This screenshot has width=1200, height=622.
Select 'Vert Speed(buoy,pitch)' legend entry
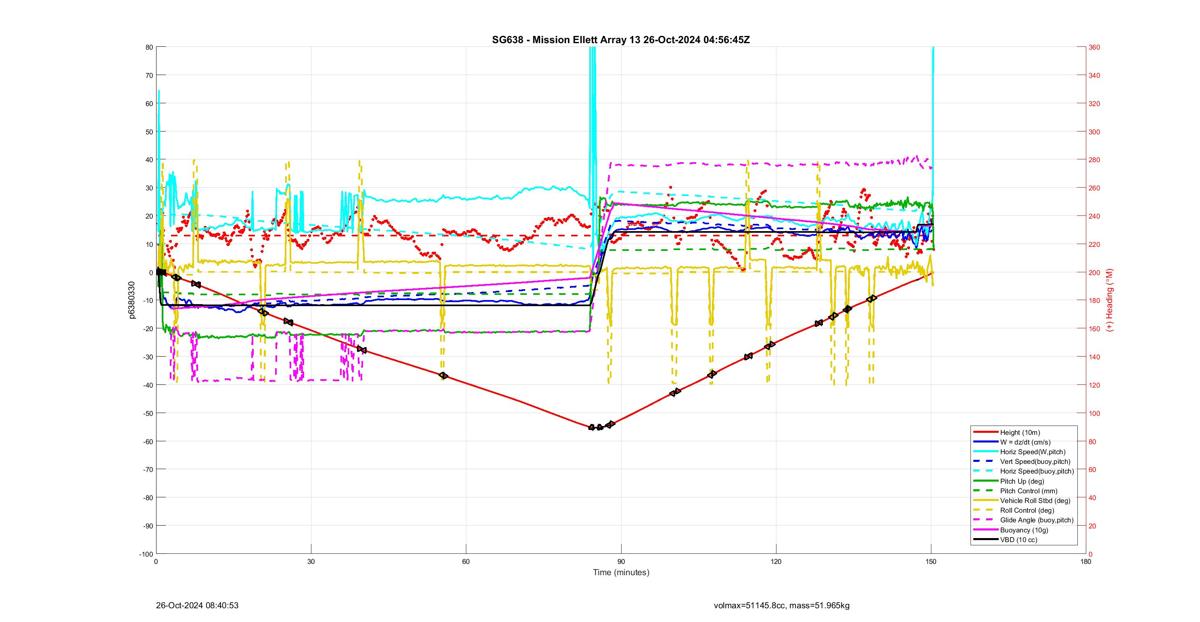(x=1036, y=461)
